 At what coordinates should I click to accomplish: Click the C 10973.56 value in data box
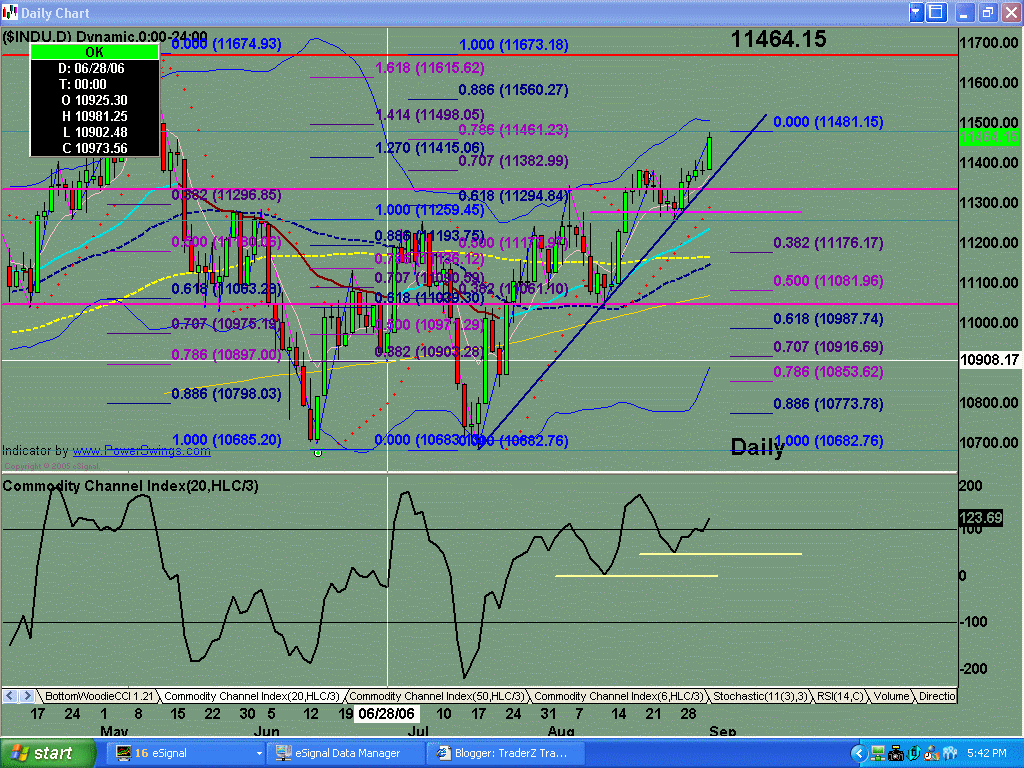[x=94, y=148]
